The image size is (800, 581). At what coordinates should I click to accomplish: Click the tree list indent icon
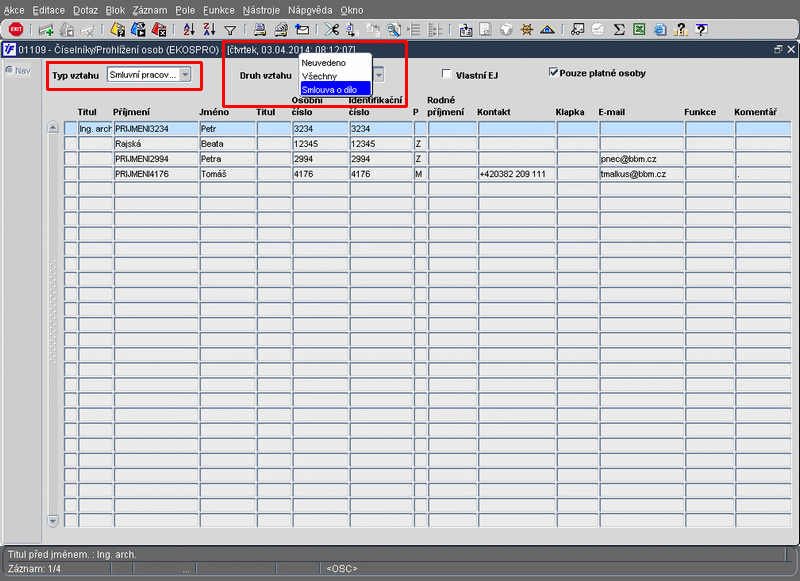414,30
